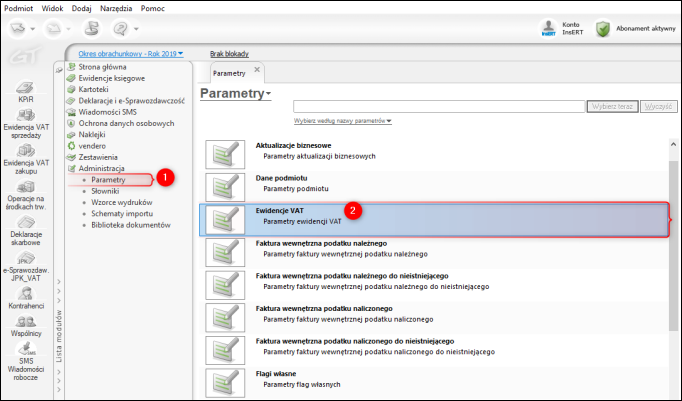The width and height of the screenshot is (682, 401).
Task: Select Faktura wewnętrzna podatku należnego do nieistniejącego
Action: (x=434, y=285)
